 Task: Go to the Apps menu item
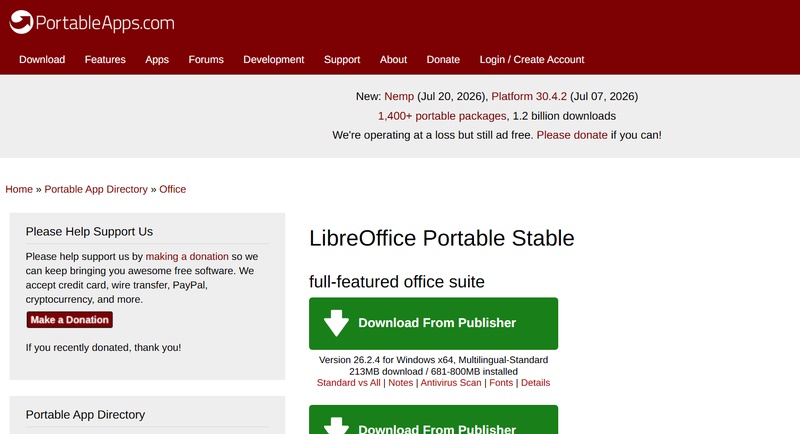[157, 60]
